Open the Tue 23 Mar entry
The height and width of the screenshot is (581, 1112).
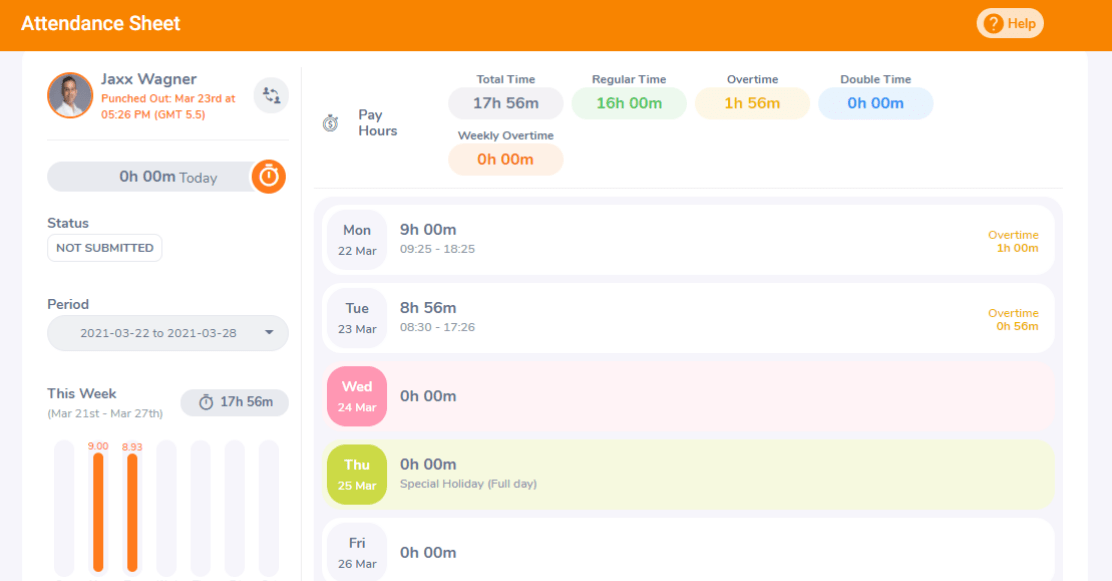click(687, 318)
